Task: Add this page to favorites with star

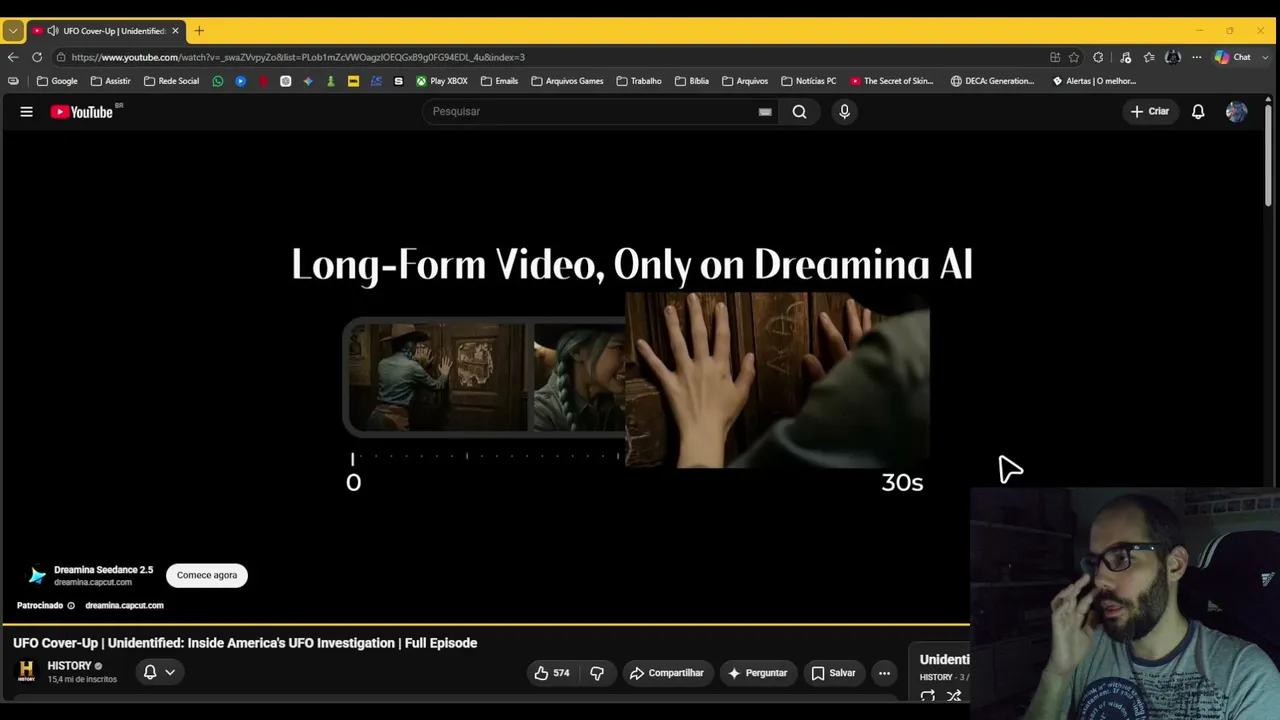Action: 1074,57
